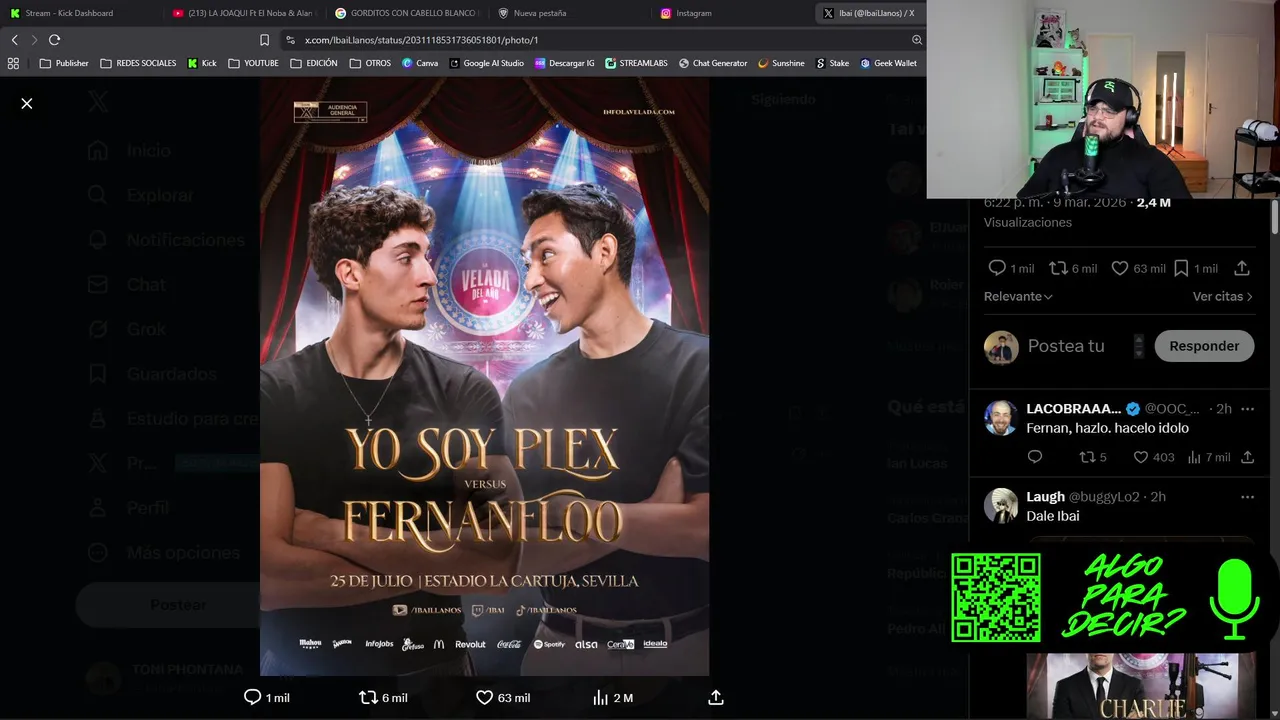
Task: Click the green microphone overlay icon
Action: [x=1234, y=599]
